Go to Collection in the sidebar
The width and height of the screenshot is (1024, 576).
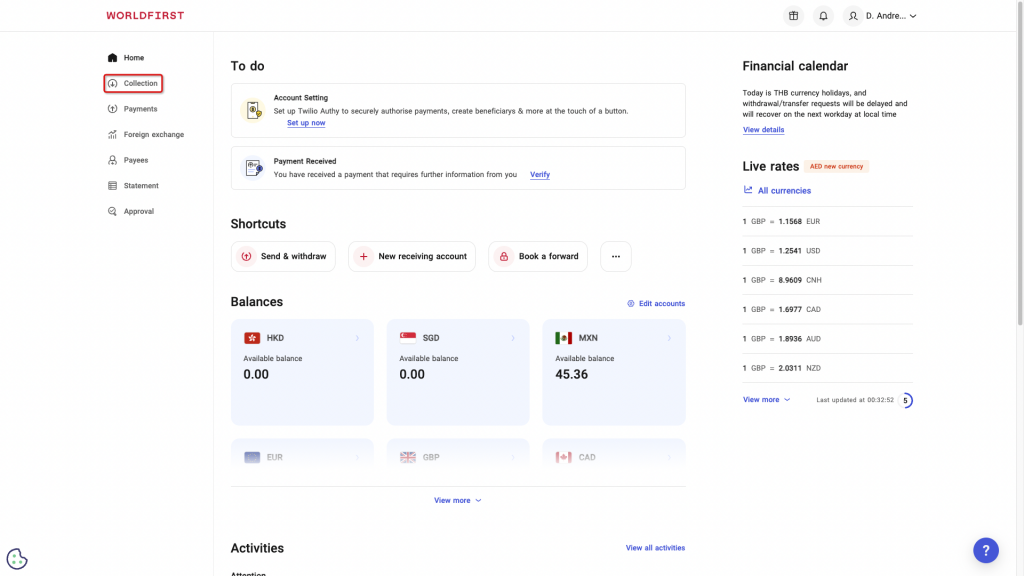(x=133, y=83)
